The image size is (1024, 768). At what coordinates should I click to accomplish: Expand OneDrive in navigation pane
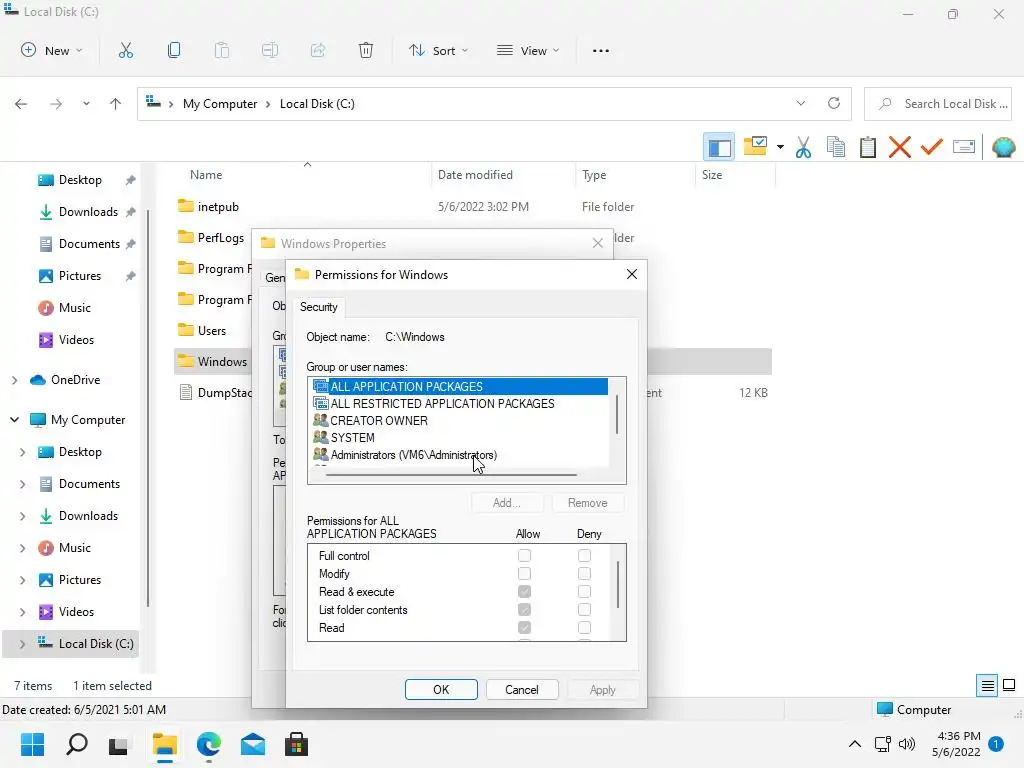(x=14, y=380)
